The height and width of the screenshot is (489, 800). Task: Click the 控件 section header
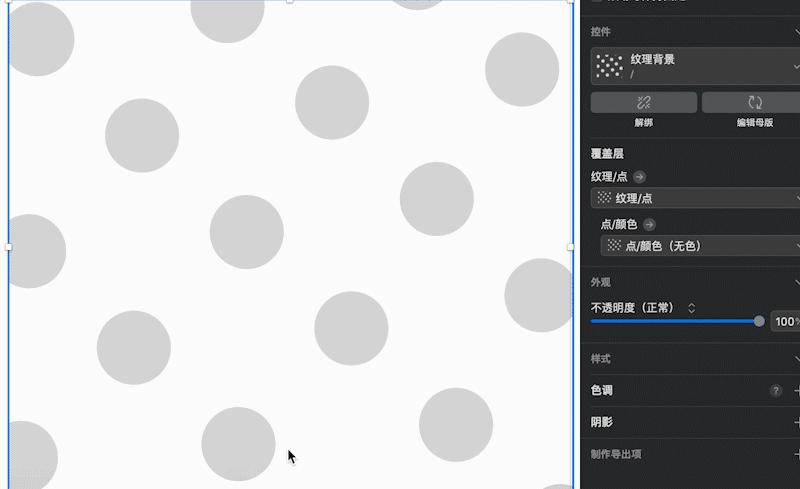tap(601, 32)
